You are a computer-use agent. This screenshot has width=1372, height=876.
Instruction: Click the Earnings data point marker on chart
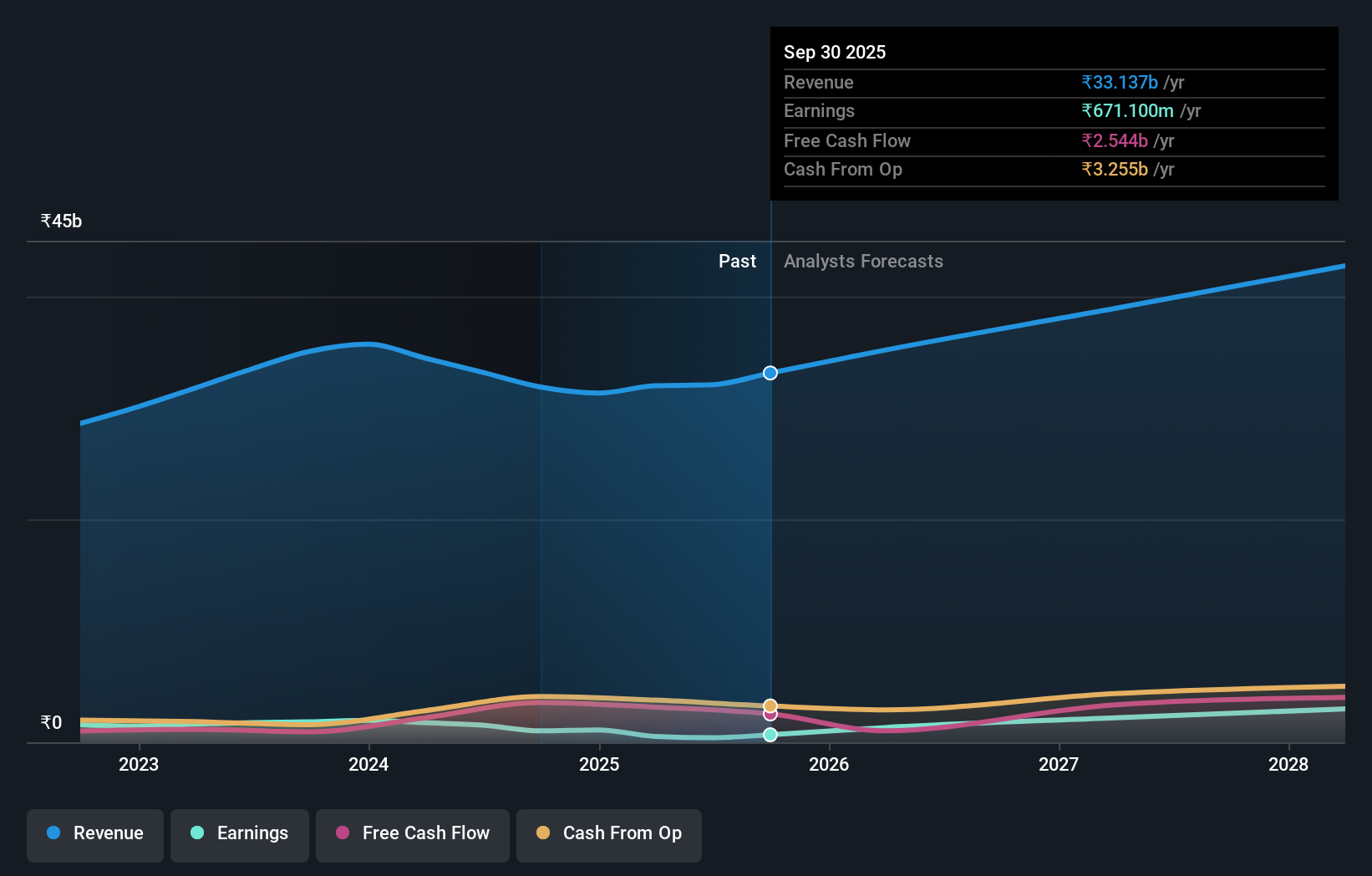point(769,735)
